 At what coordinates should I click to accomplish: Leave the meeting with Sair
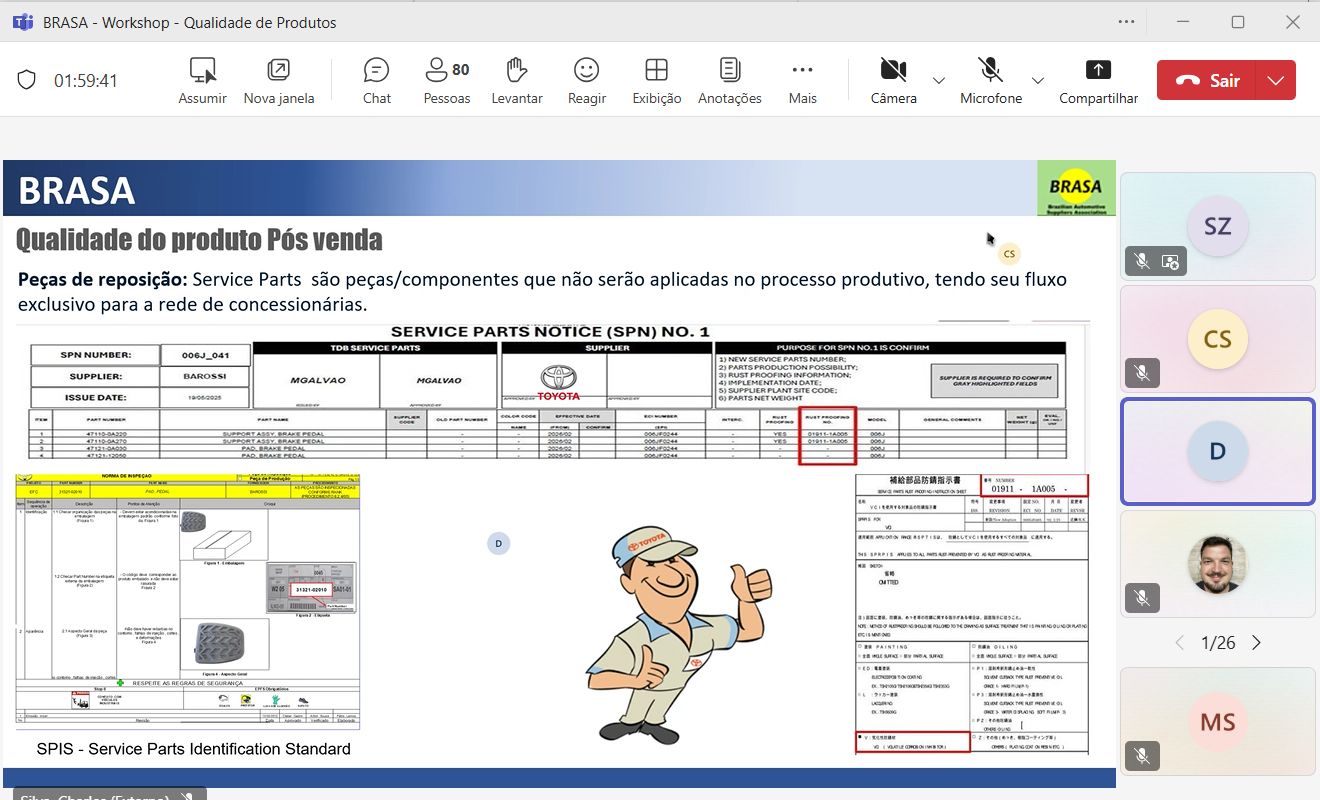pyautogui.click(x=1207, y=81)
